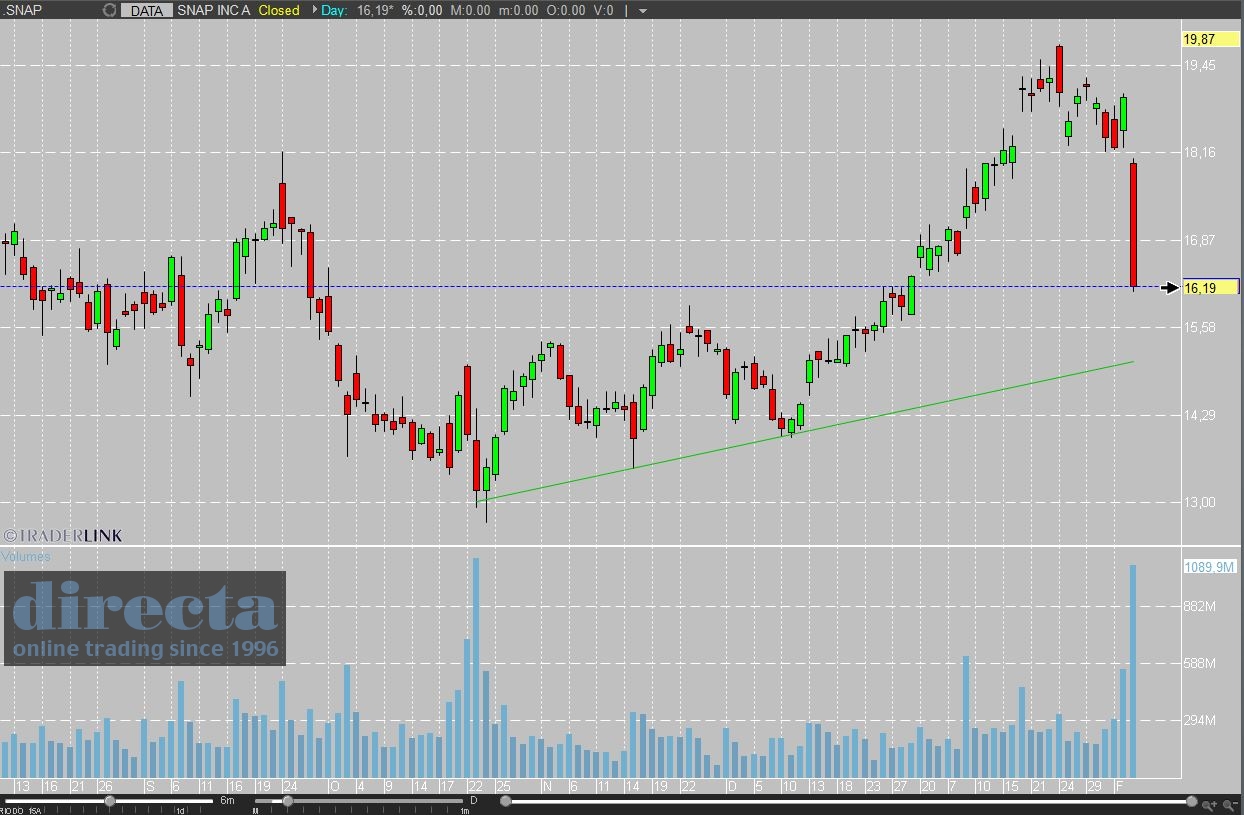
Task: Click the timeframe slider handle near D
Action: coord(287,801)
